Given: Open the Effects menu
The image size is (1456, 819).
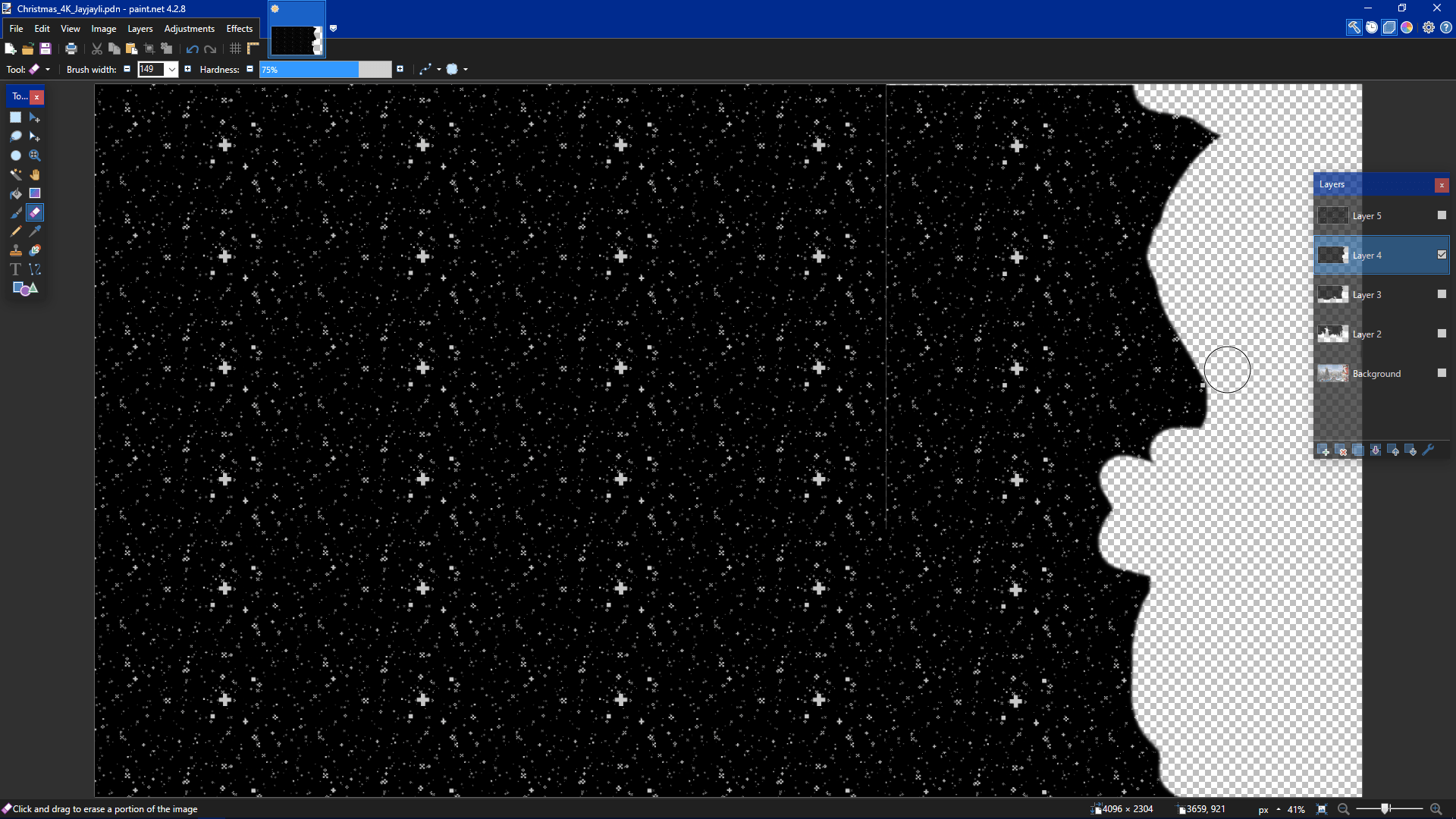Looking at the screenshot, I should [239, 28].
